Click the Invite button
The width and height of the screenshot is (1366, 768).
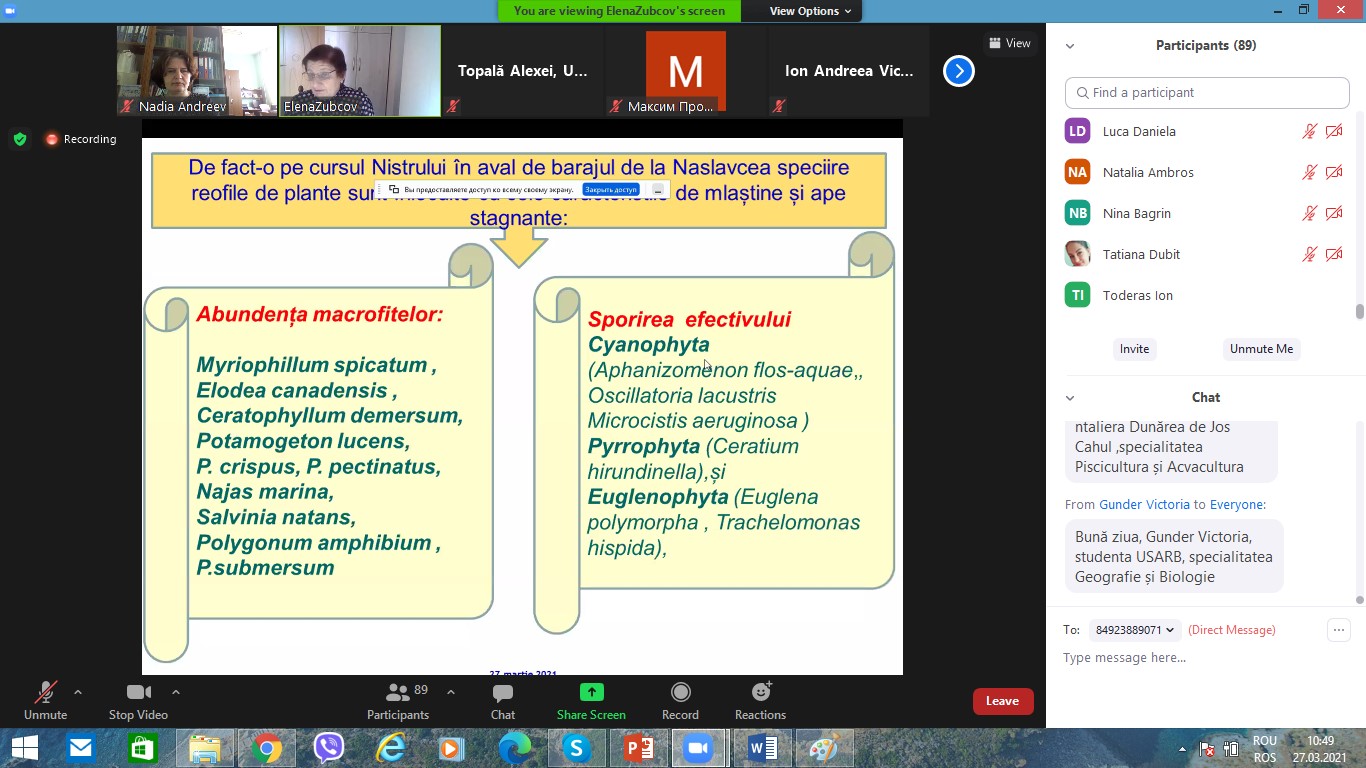pos(1134,349)
